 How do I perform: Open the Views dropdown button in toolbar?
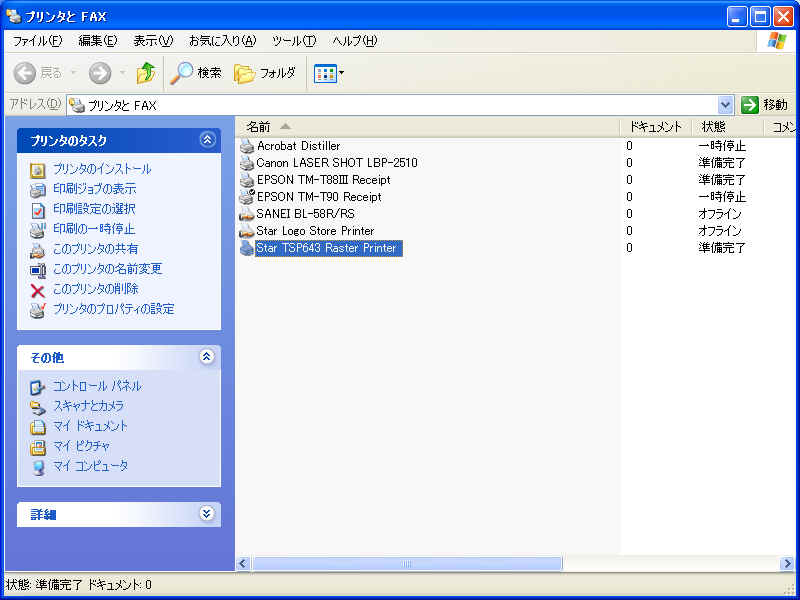pos(329,73)
